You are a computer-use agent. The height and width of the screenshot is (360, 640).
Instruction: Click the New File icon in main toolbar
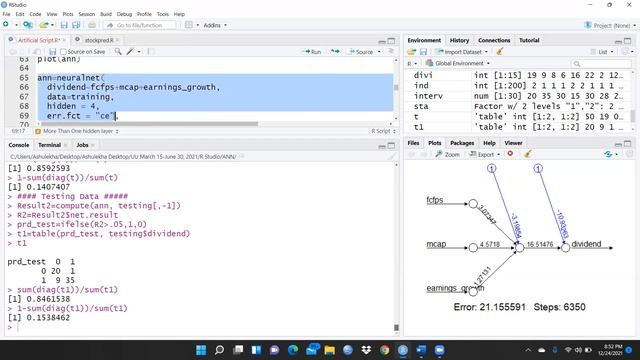point(6,25)
